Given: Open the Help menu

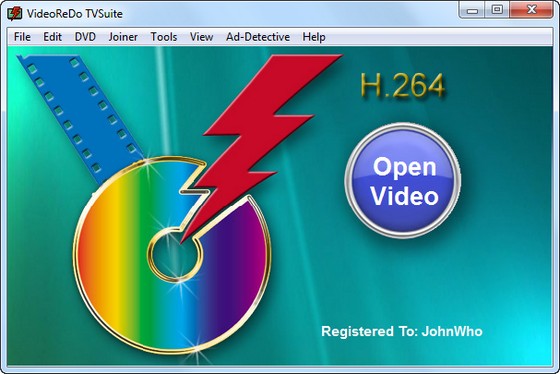Looking at the screenshot, I should coord(314,37).
